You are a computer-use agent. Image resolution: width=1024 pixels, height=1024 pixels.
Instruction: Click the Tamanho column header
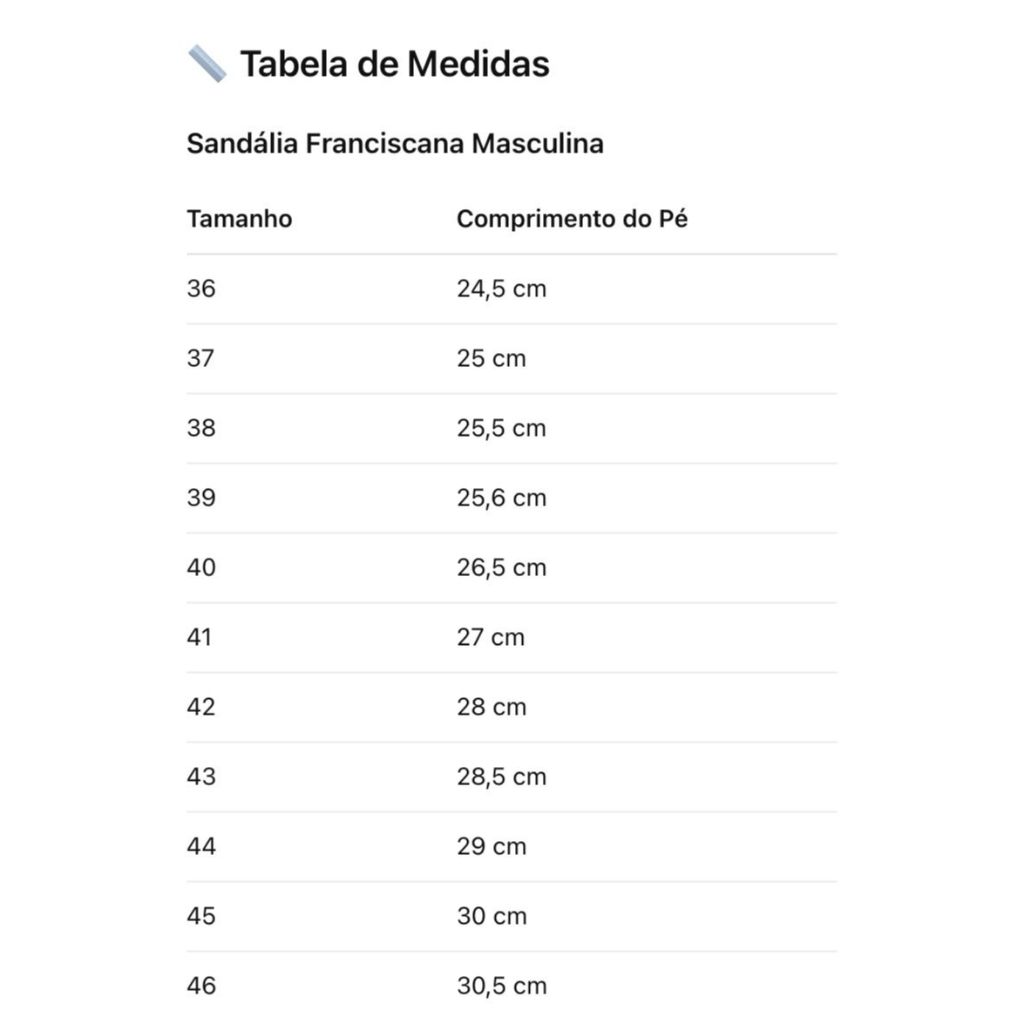coord(239,219)
